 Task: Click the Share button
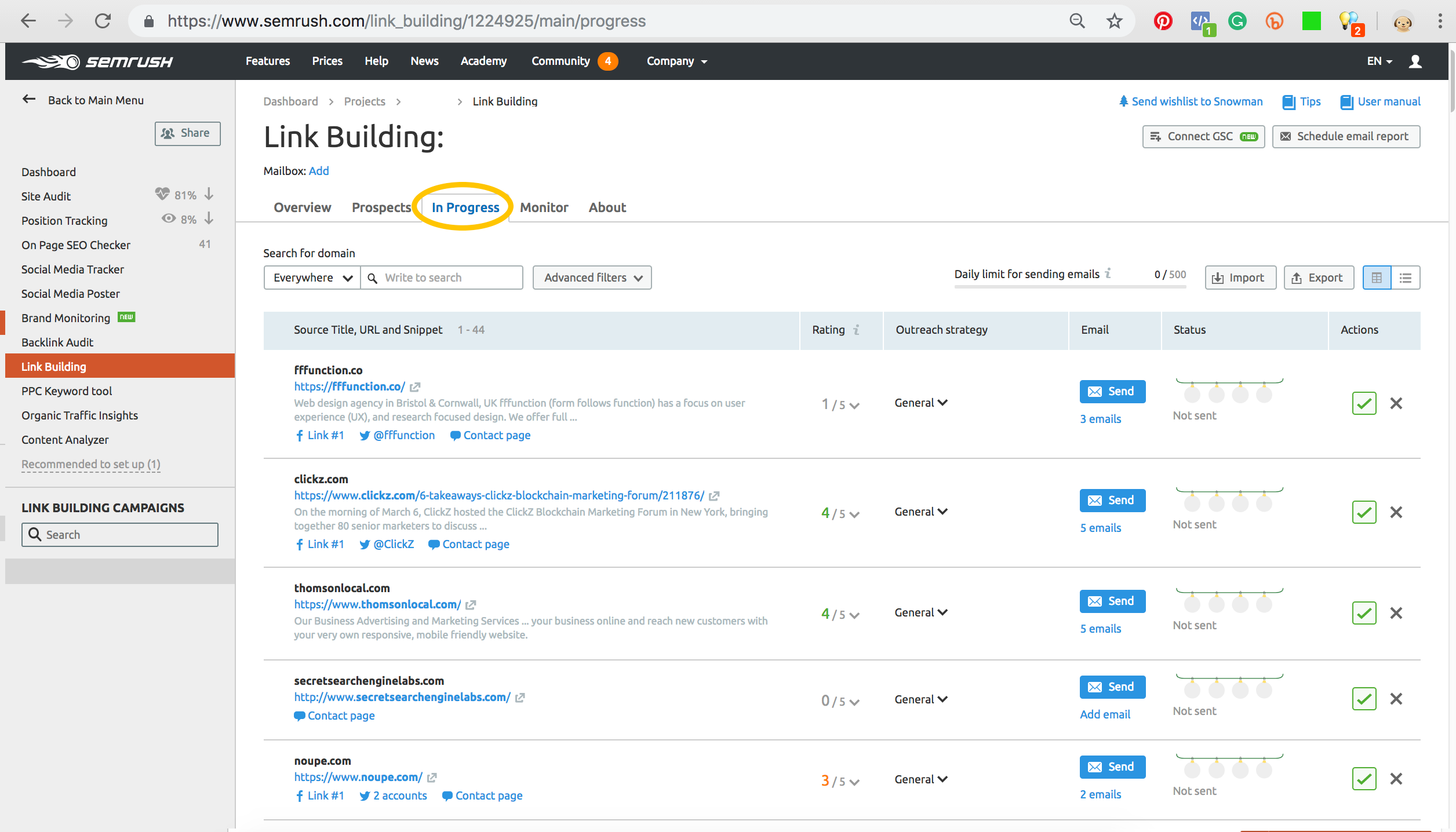pyautogui.click(x=187, y=133)
